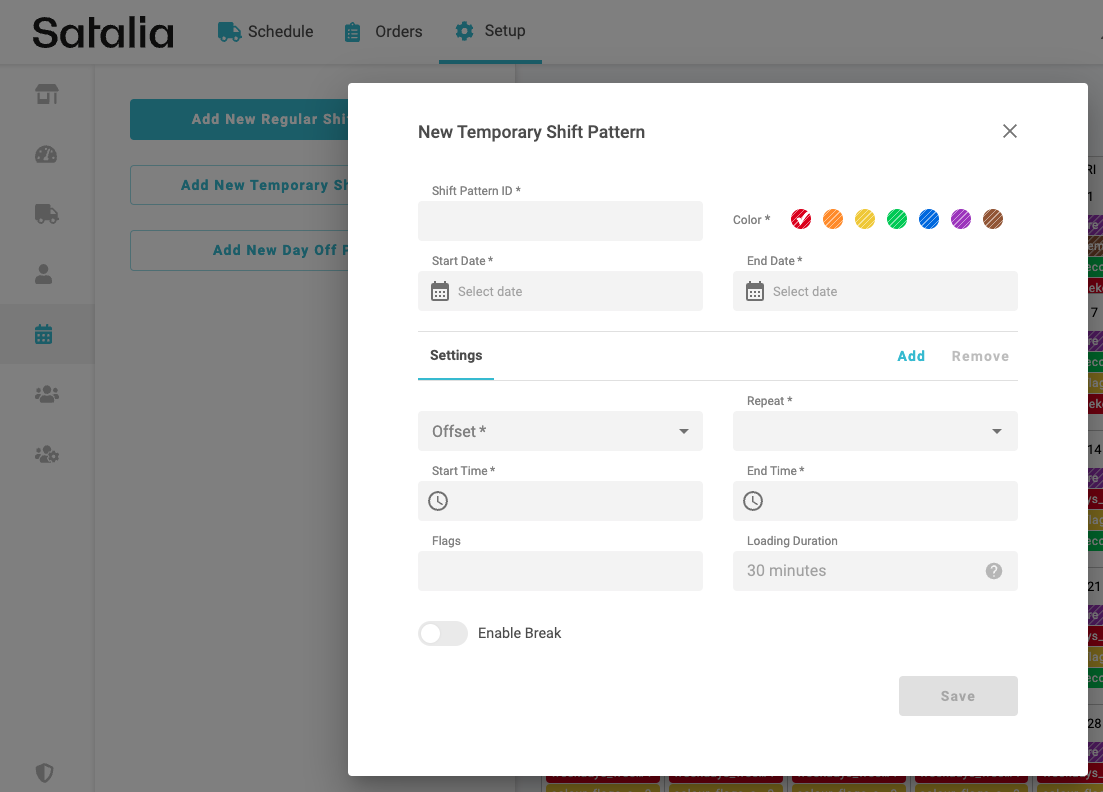Toggle the Enable Break switch
1103x792 pixels.
tap(443, 633)
